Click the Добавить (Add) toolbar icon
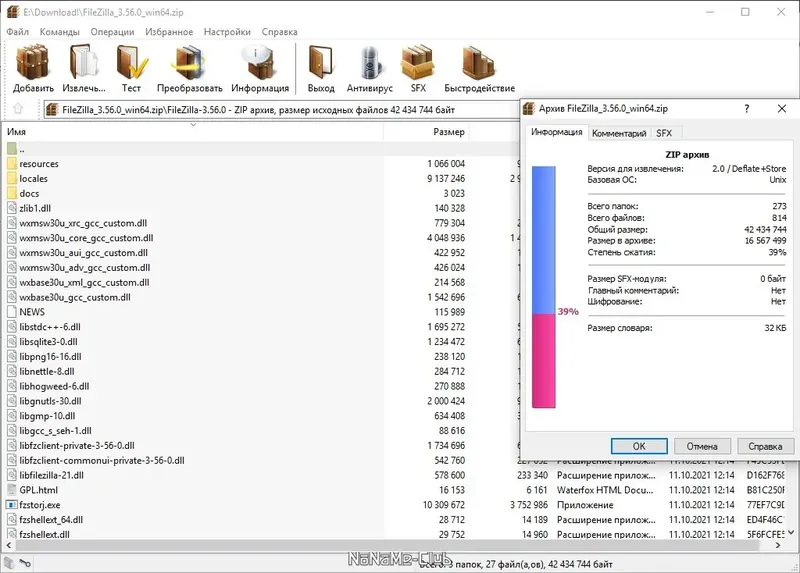This screenshot has height=573, width=800. point(33,69)
